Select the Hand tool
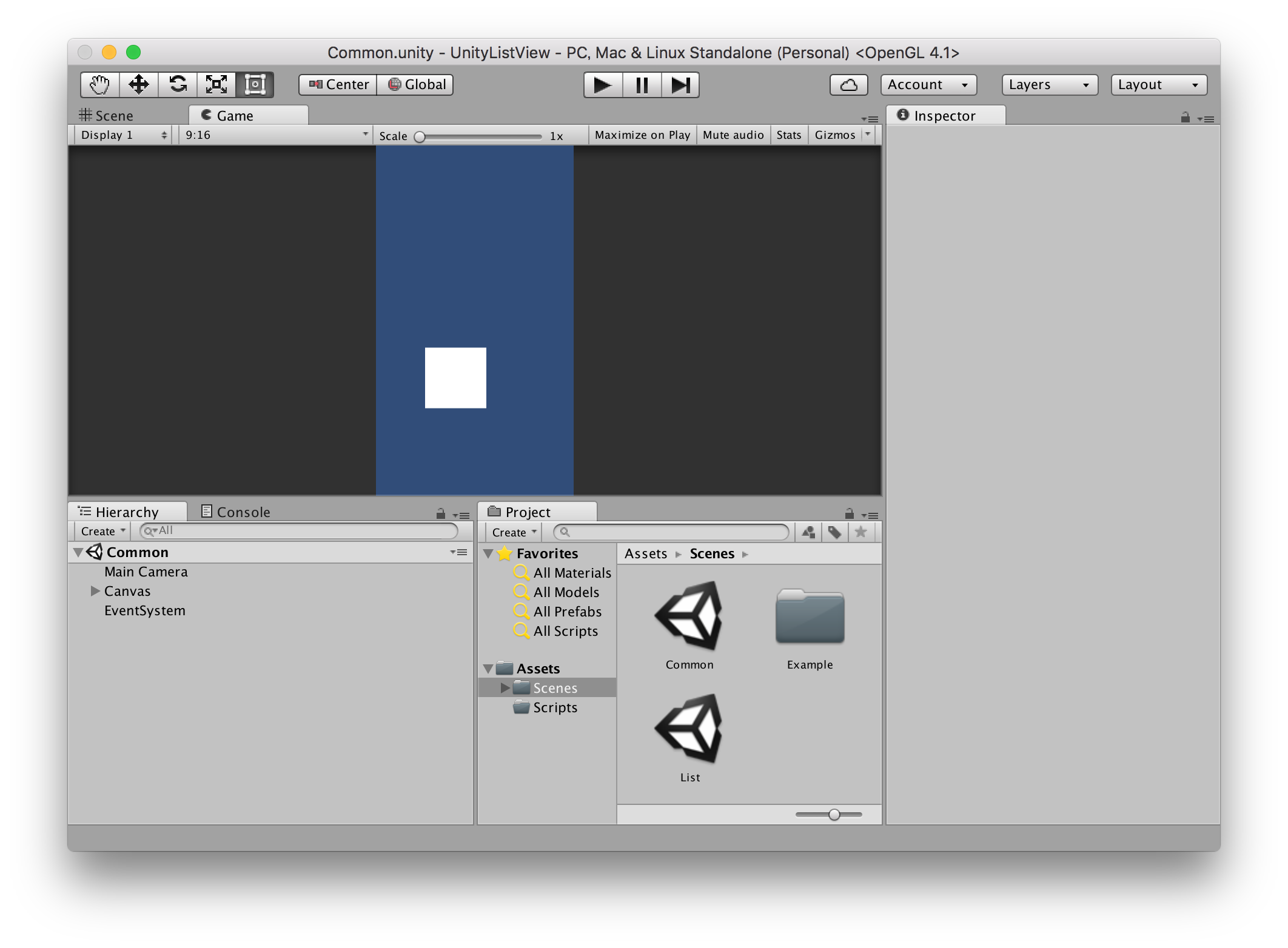The image size is (1288, 948). click(x=99, y=84)
